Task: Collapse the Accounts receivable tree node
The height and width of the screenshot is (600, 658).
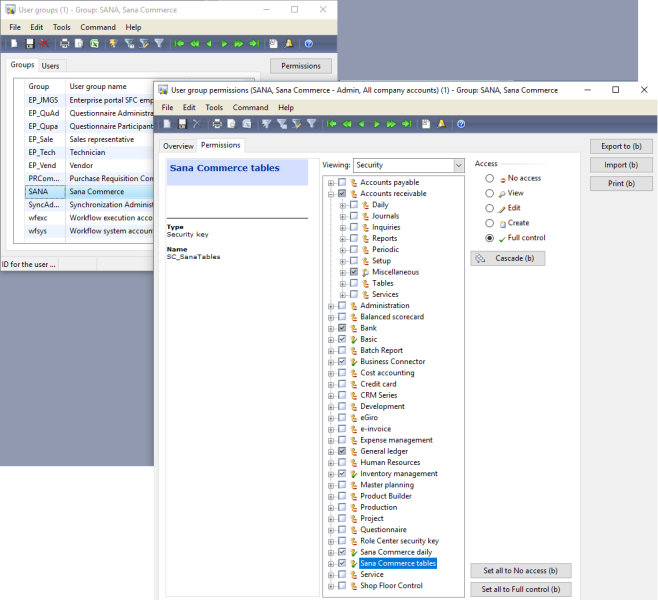Action: coord(331,194)
